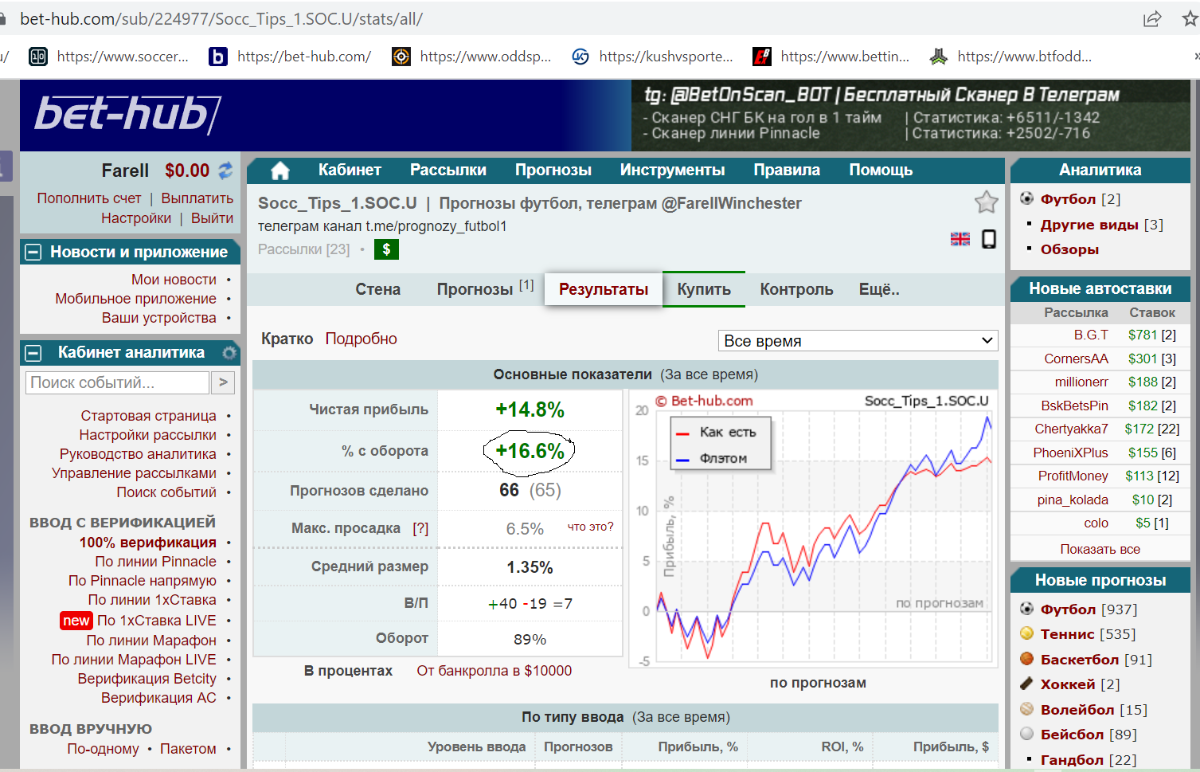Collapse the Кабинет аналитика section
The image size is (1200, 772).
(33, 352)
